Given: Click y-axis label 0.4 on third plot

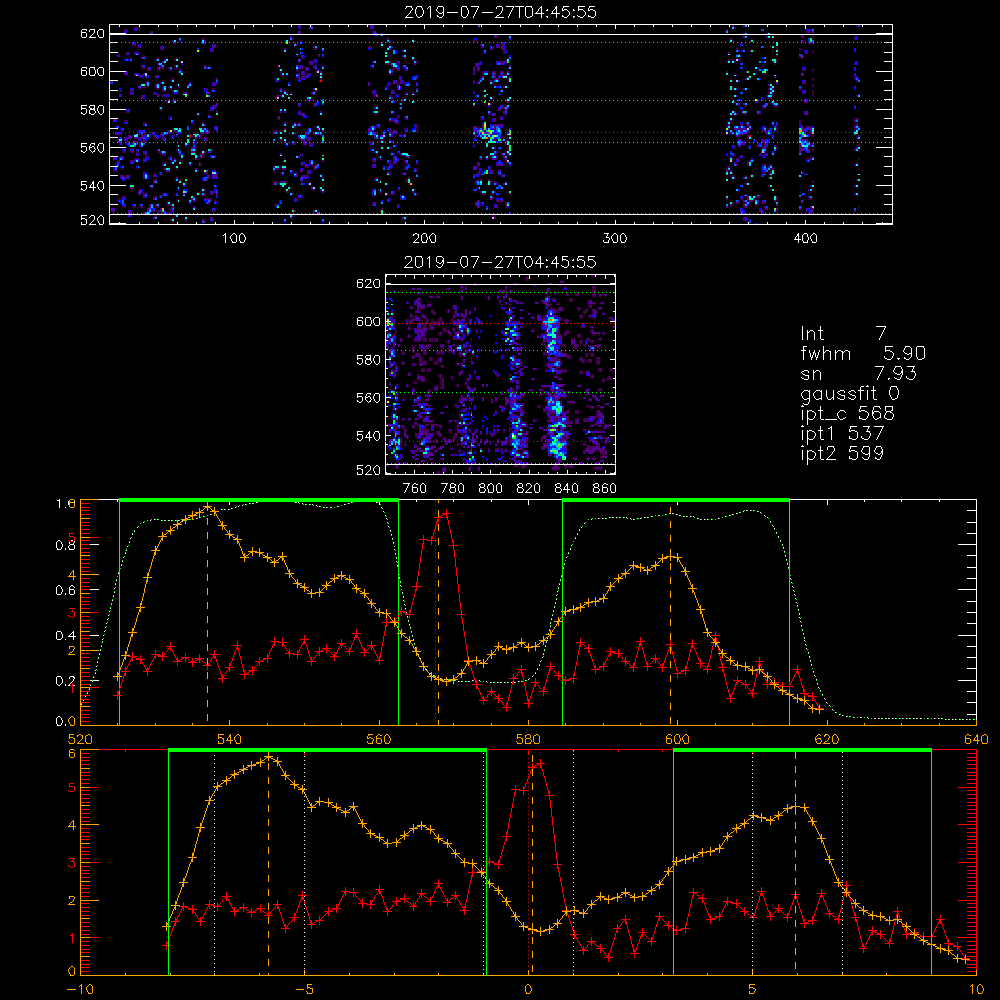Looking at the screenshot, I should 65,636.
